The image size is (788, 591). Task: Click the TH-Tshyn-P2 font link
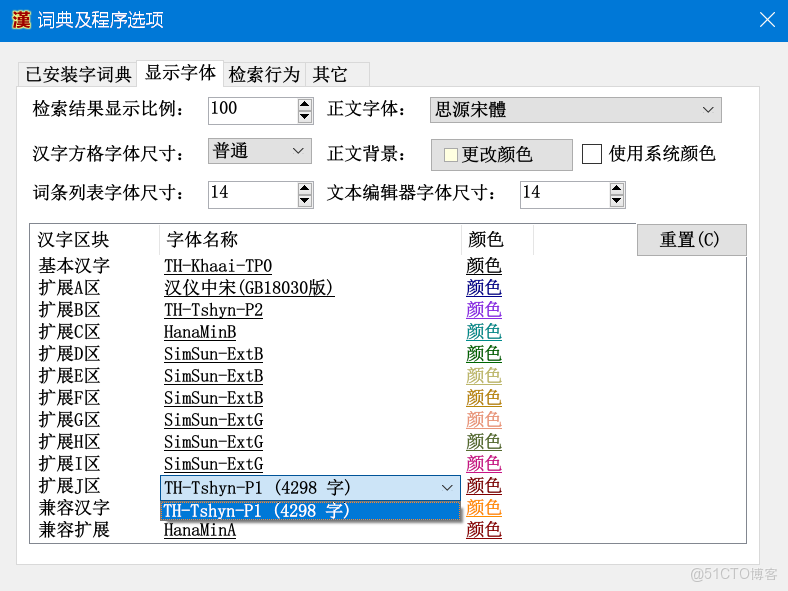(213, 310)
